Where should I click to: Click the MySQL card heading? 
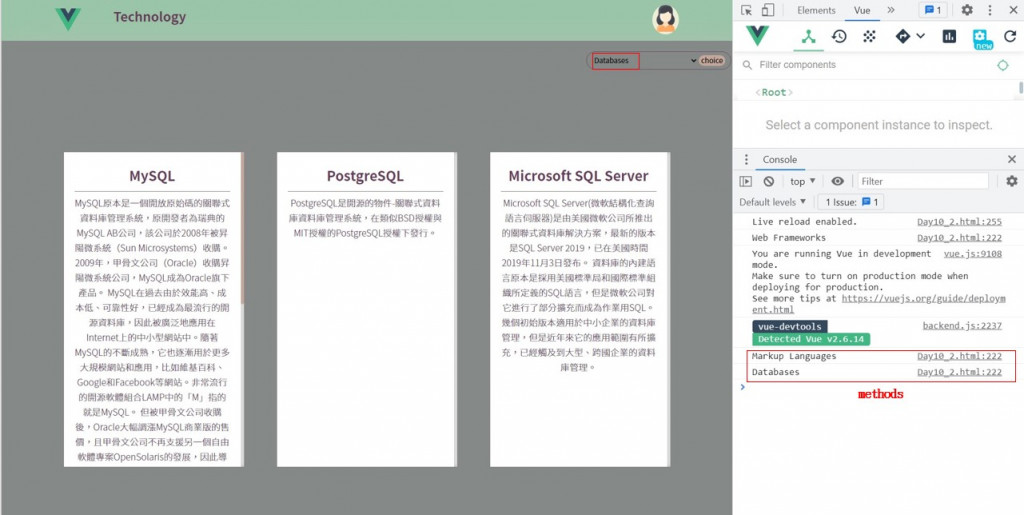pyautogui.click(x=152, y=176)
